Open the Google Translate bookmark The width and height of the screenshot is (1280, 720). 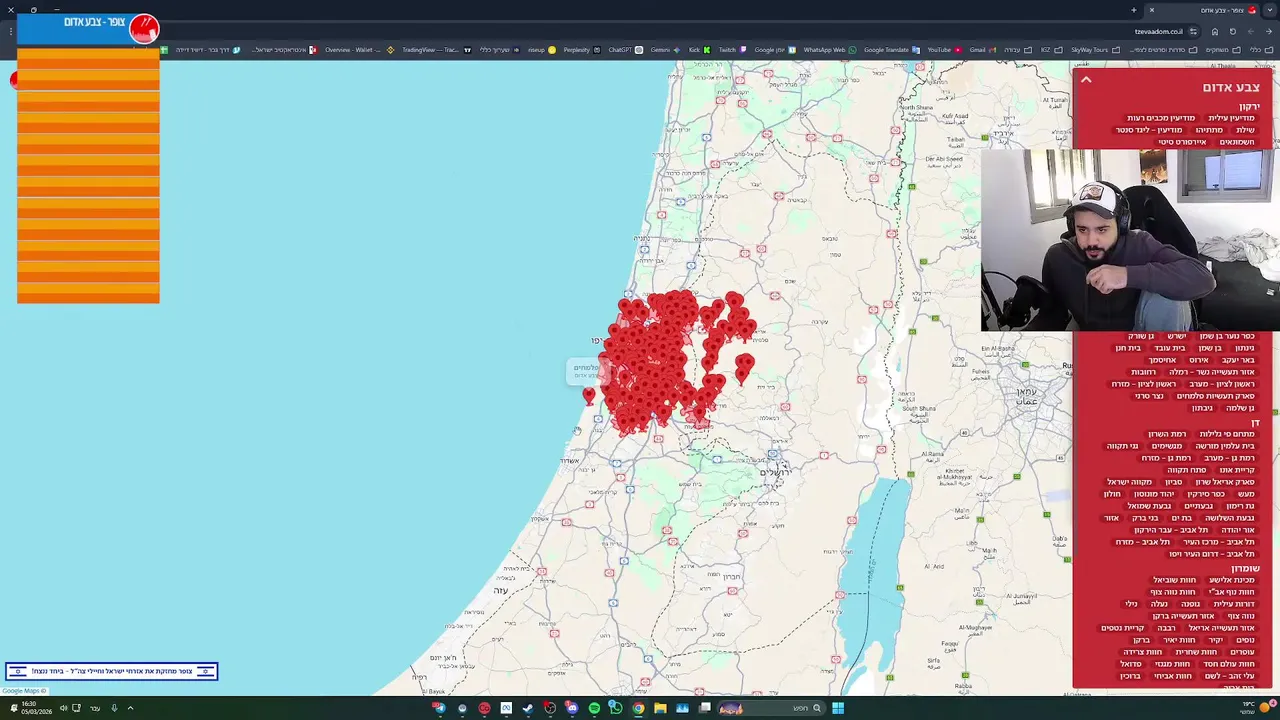[891, 50]
